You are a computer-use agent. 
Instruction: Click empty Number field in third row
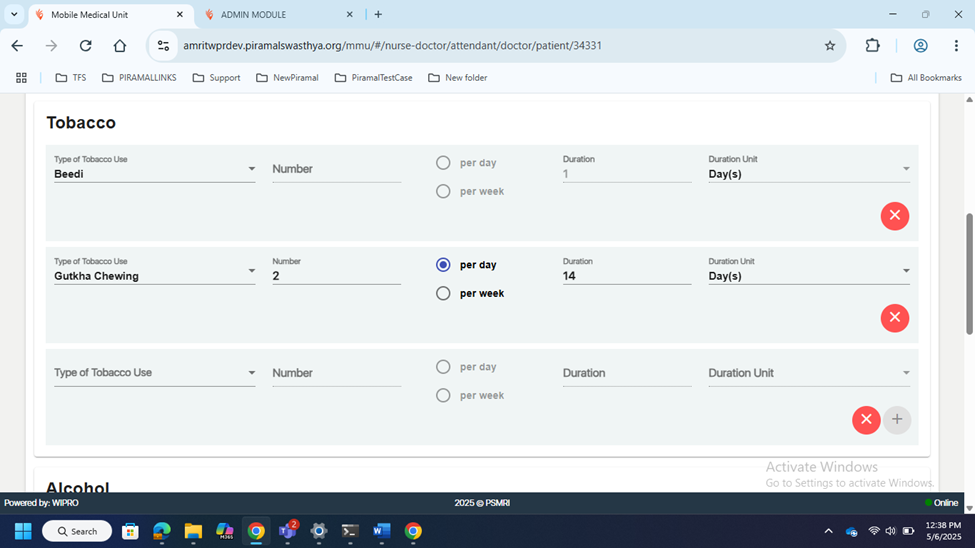point(336,373)
